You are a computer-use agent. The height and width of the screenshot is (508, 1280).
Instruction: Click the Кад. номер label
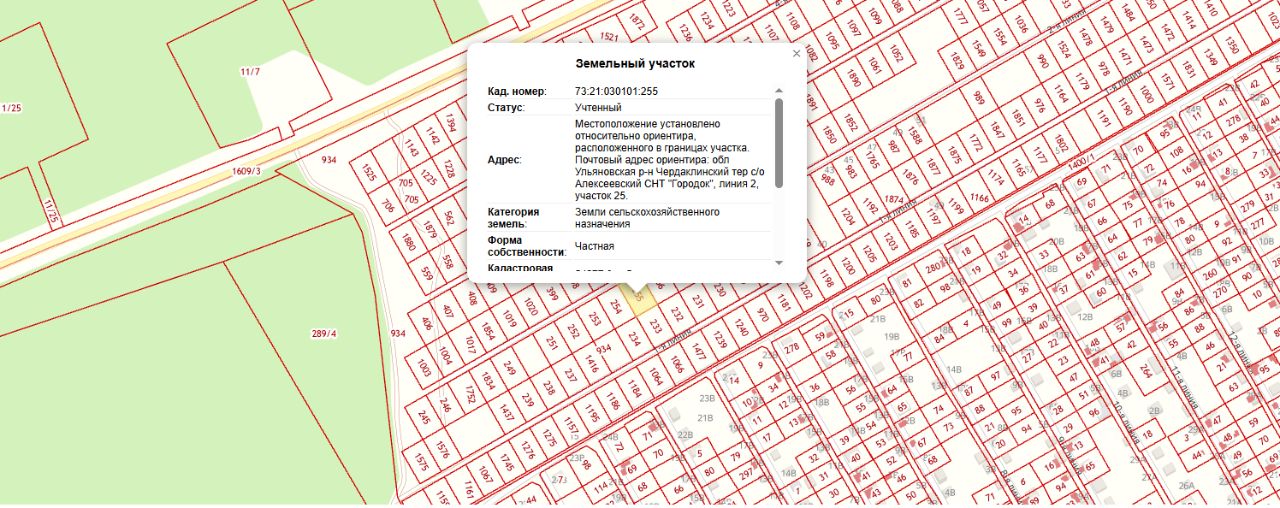[517, 92]
